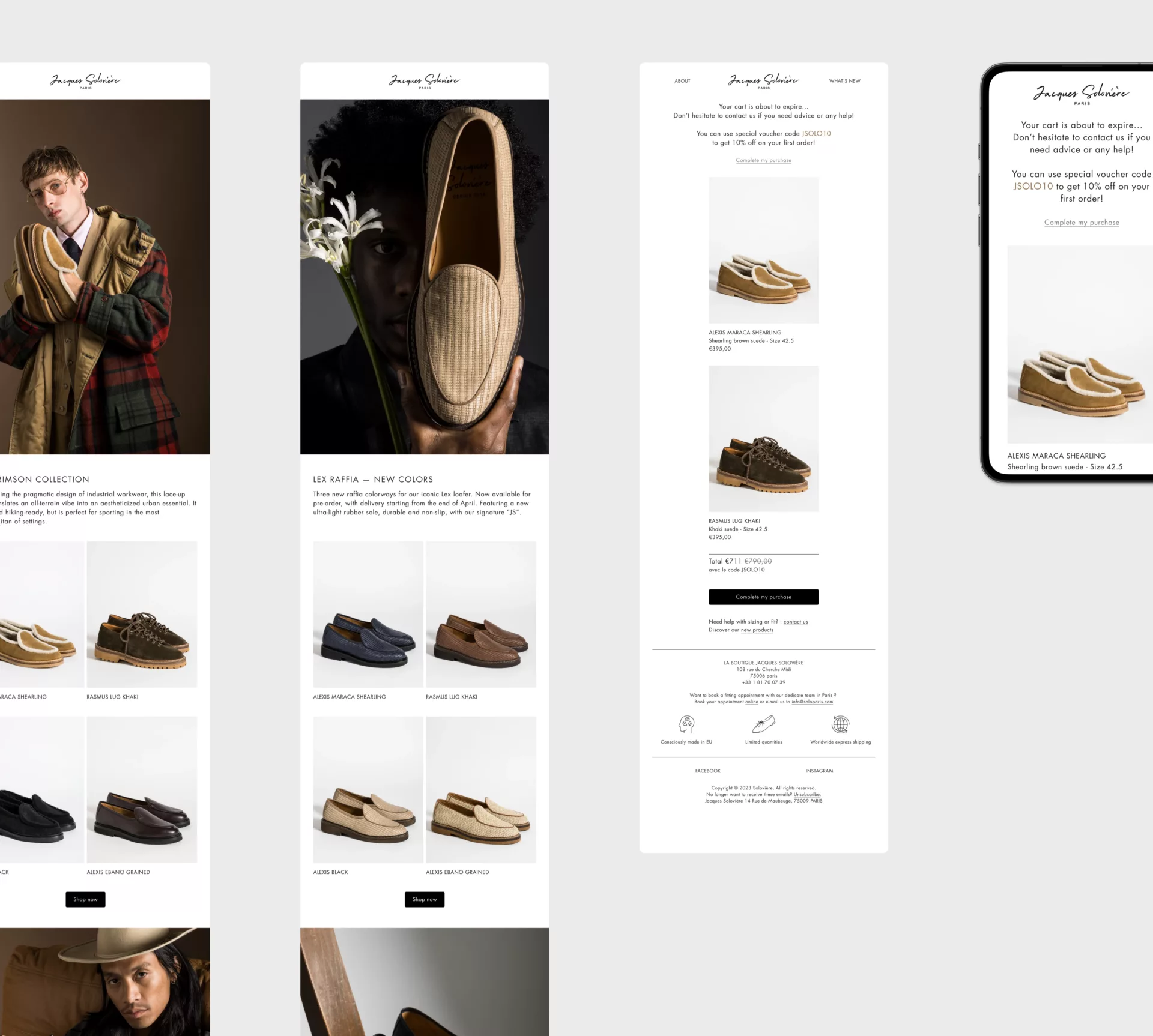1153x1036 pixels.
Task: Click the Consciously made in EU icon
Action: click(686, 724)
